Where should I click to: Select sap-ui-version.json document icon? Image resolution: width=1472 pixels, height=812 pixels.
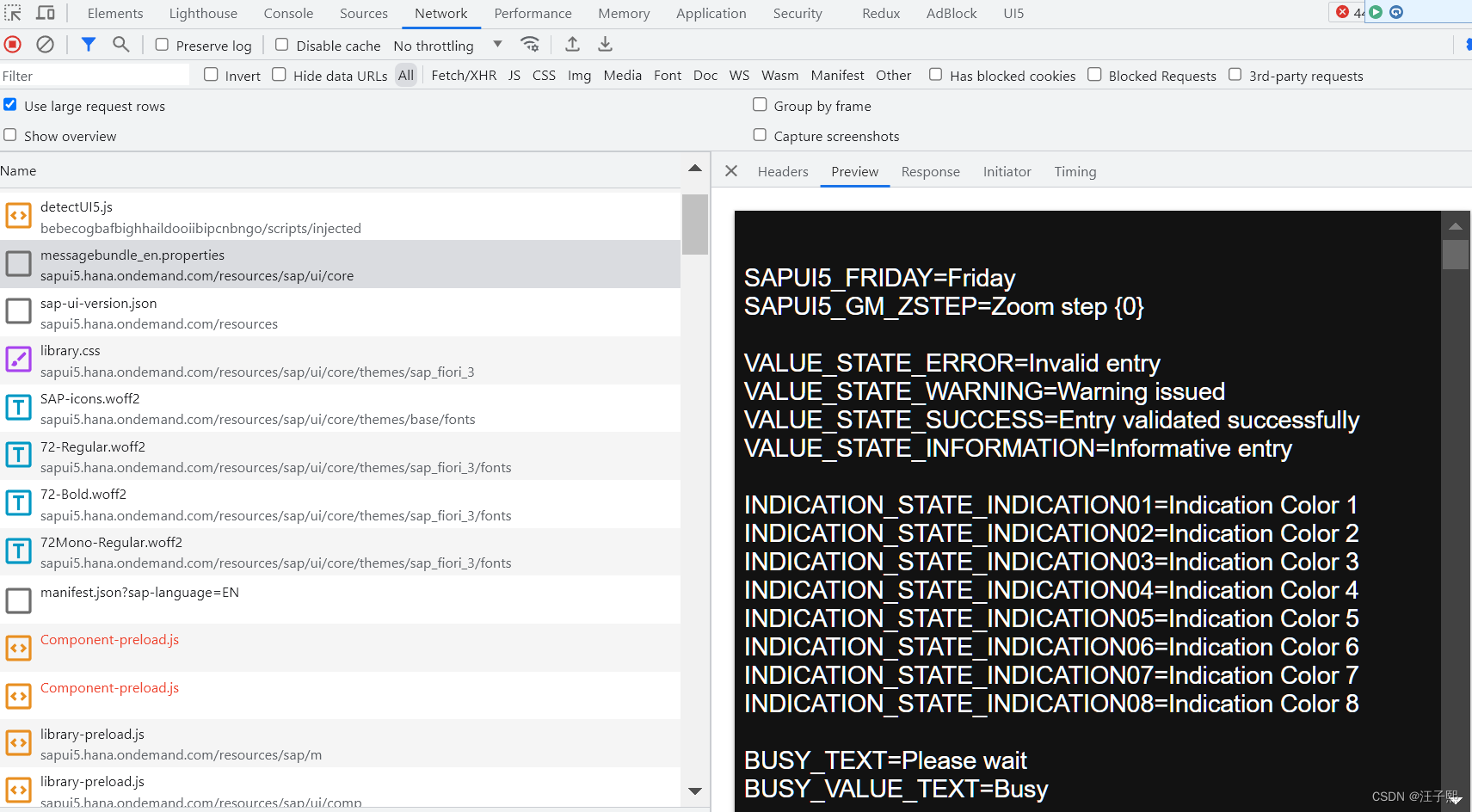click(x=18, y=311)
